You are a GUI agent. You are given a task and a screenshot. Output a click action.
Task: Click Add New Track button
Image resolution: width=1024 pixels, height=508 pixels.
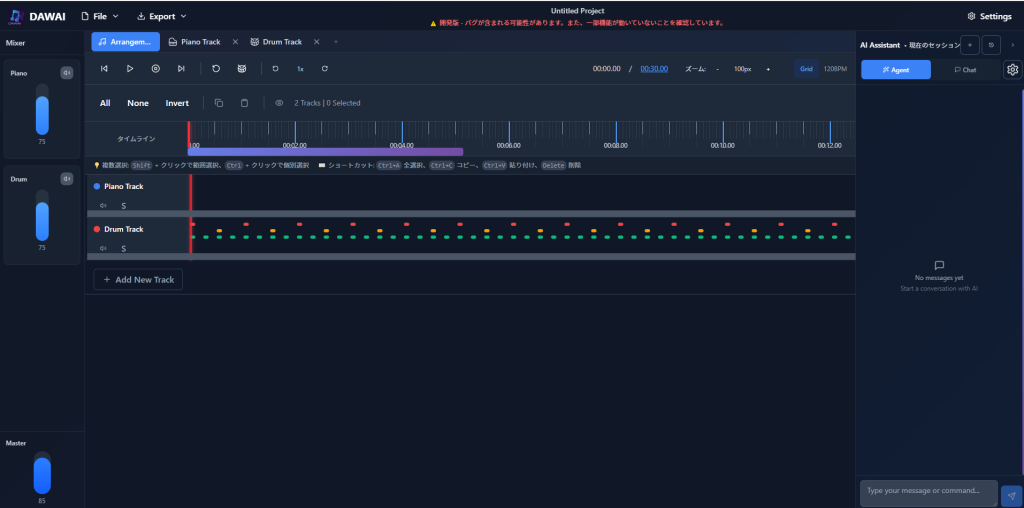[x=138, y=280]
